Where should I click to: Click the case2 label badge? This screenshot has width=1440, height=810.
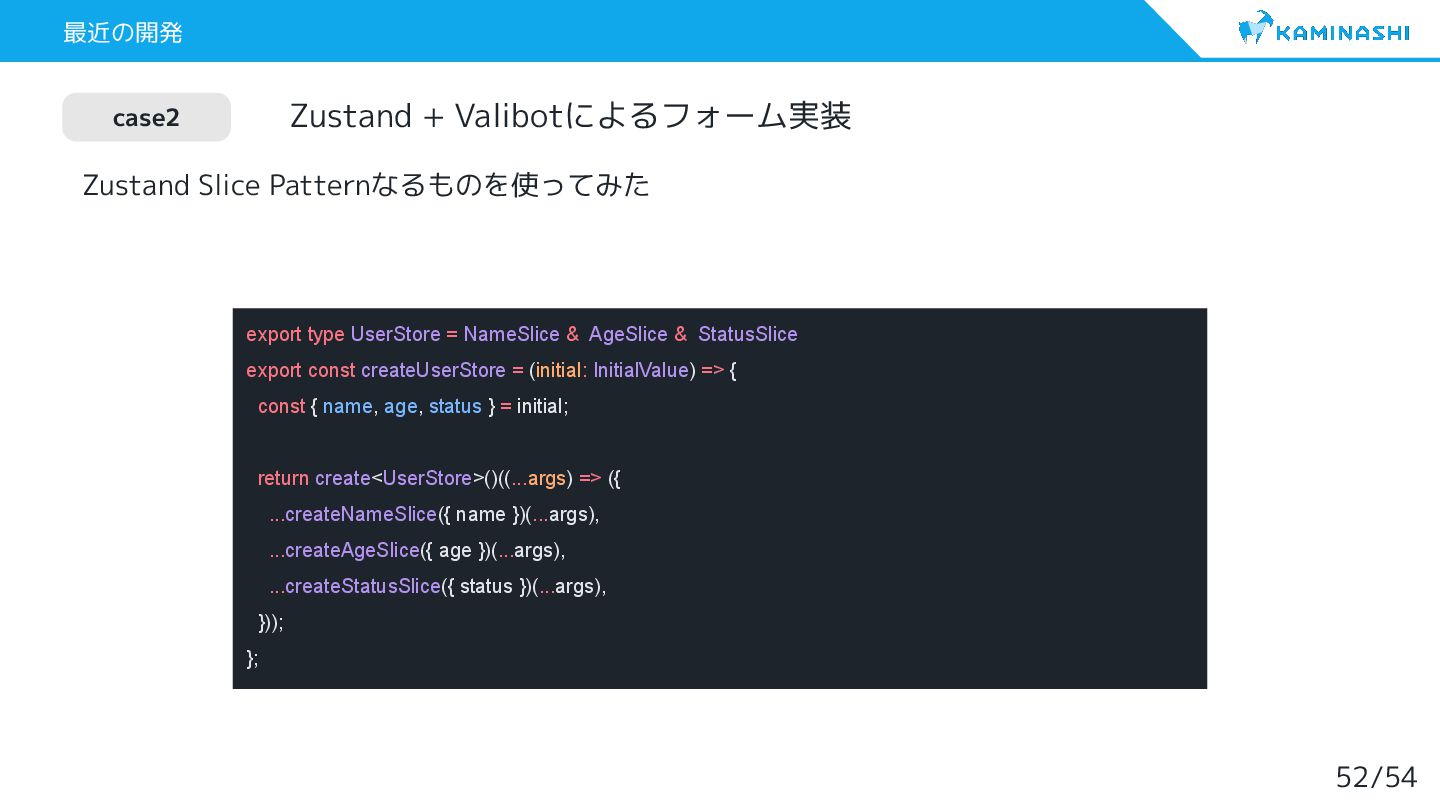(x=146, y=117)
